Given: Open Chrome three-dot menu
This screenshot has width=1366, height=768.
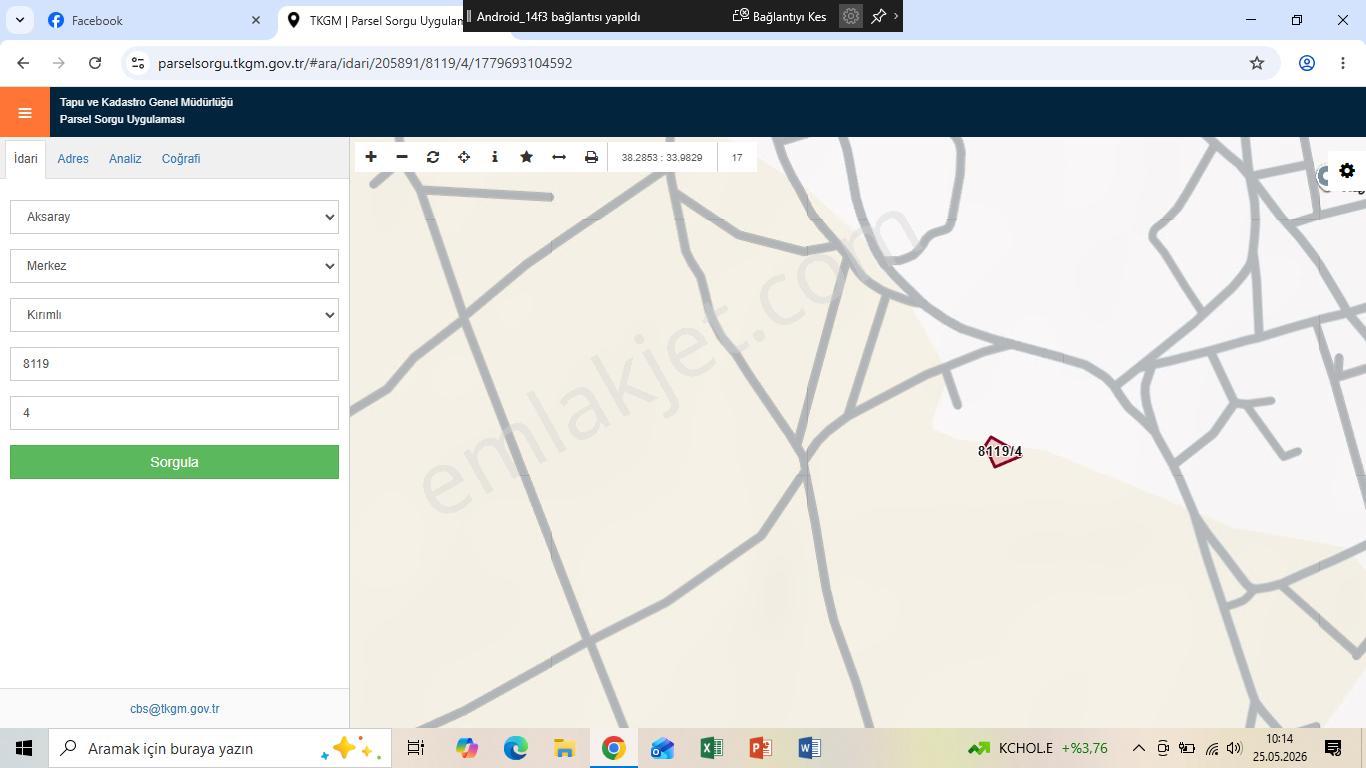Looking at the screenshot, I should tap(1343, 63).
